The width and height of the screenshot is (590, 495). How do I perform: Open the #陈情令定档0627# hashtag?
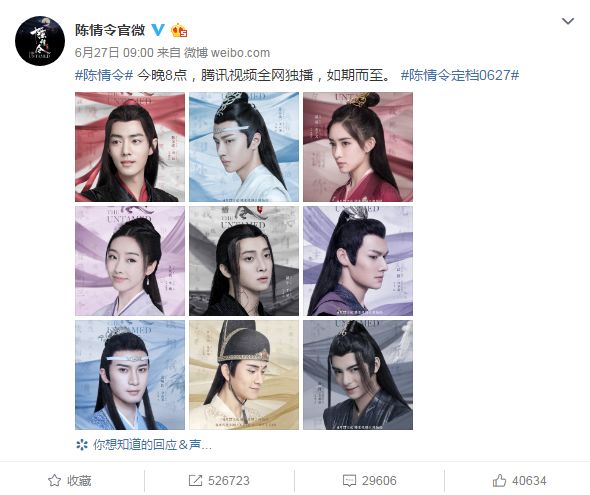(460, 75)
